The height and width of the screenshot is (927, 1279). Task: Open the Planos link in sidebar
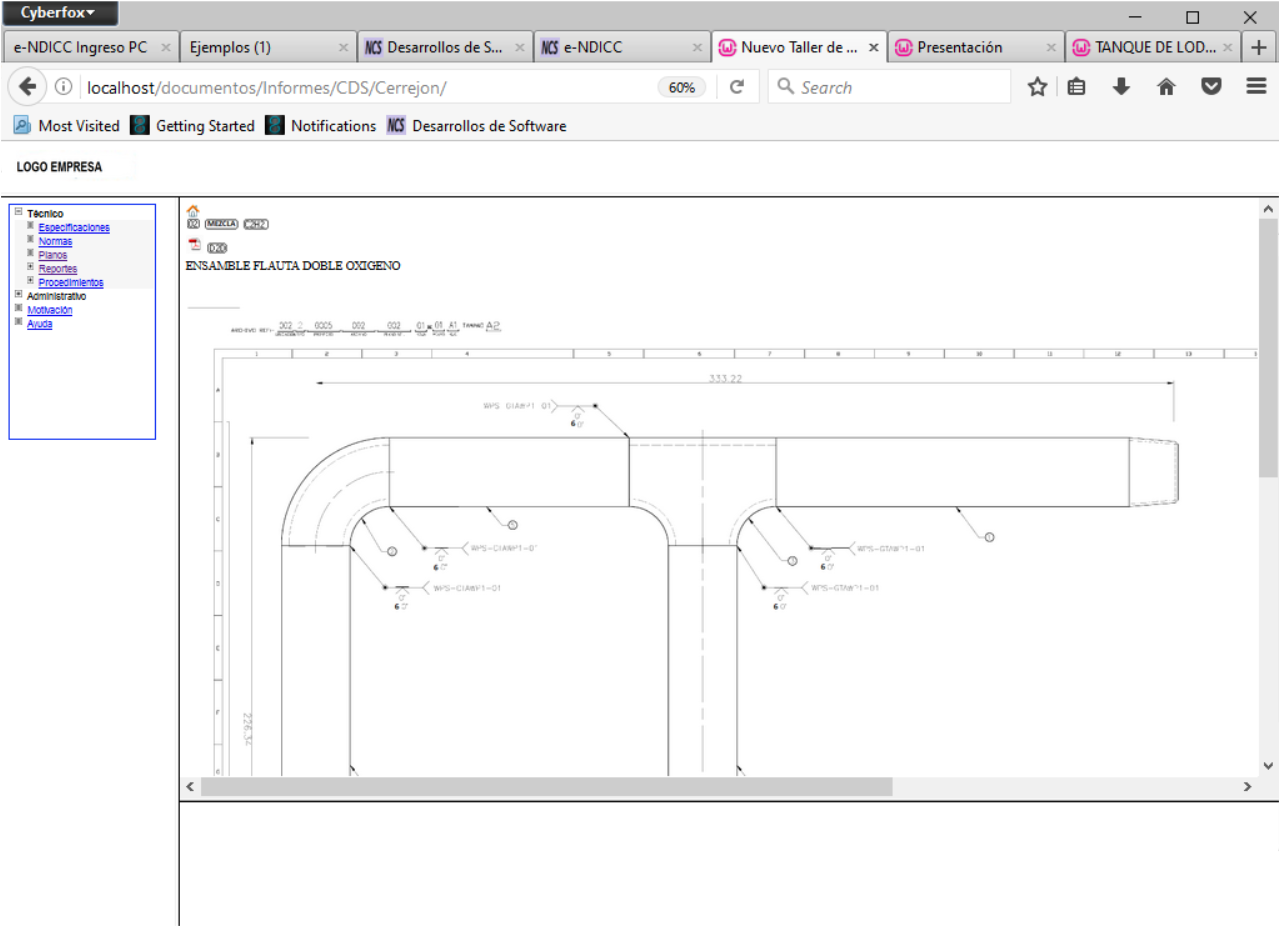point(53,255)
